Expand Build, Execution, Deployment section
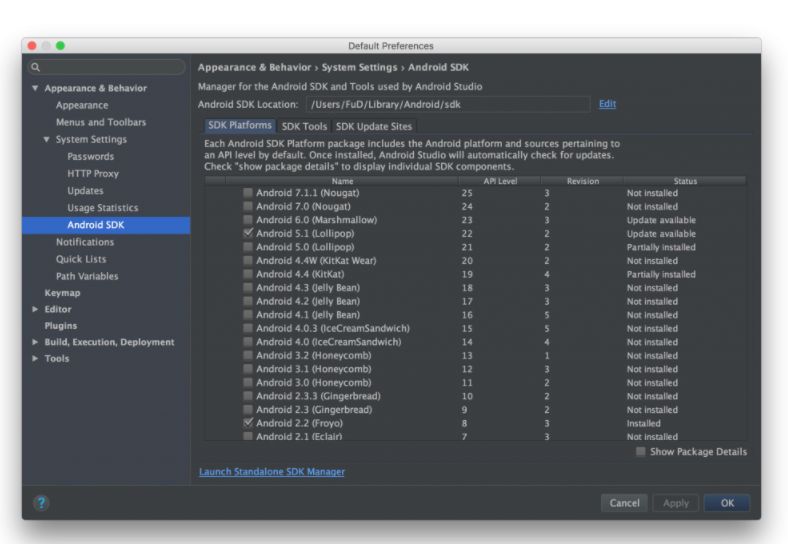Screen dimensions: 788x544 point(36,342)
